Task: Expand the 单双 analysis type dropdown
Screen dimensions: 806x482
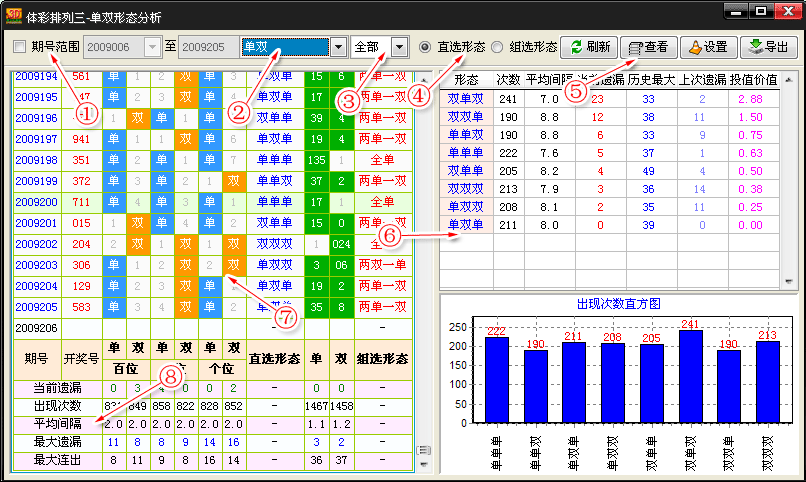Action: pos(338,47)
